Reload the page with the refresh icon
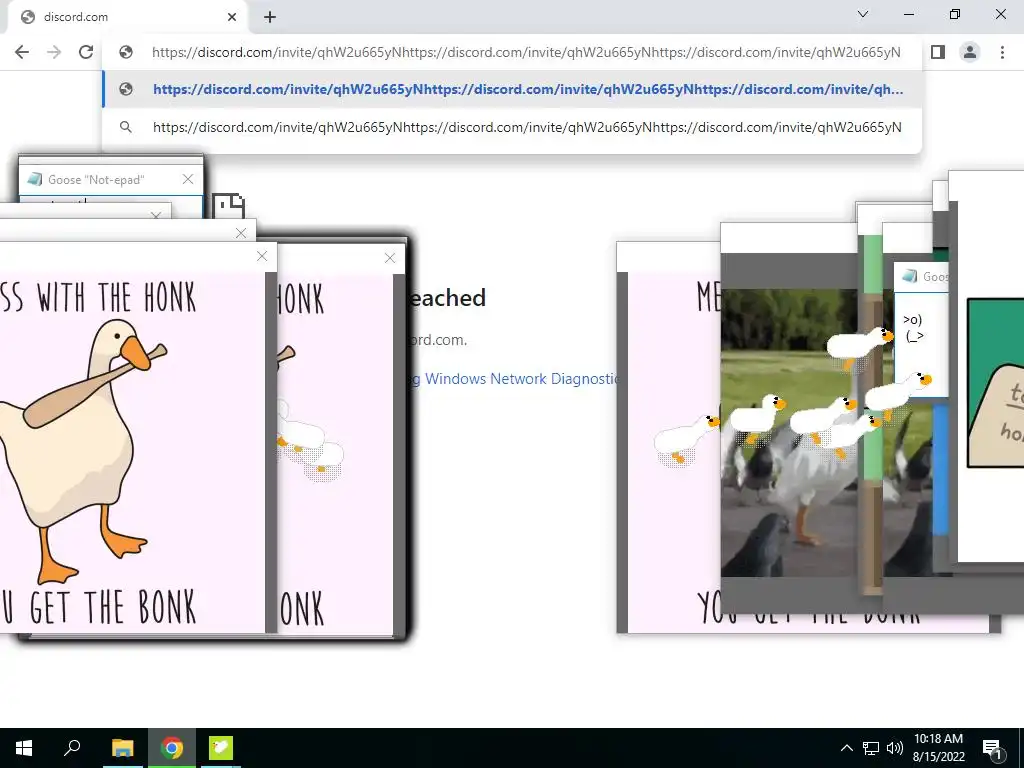 pyautogui.click(x=86, y=52)
